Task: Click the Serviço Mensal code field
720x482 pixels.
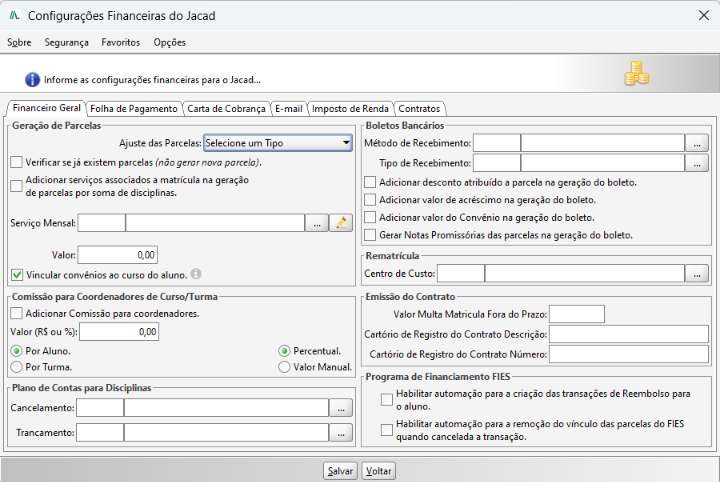Action: 101,223
